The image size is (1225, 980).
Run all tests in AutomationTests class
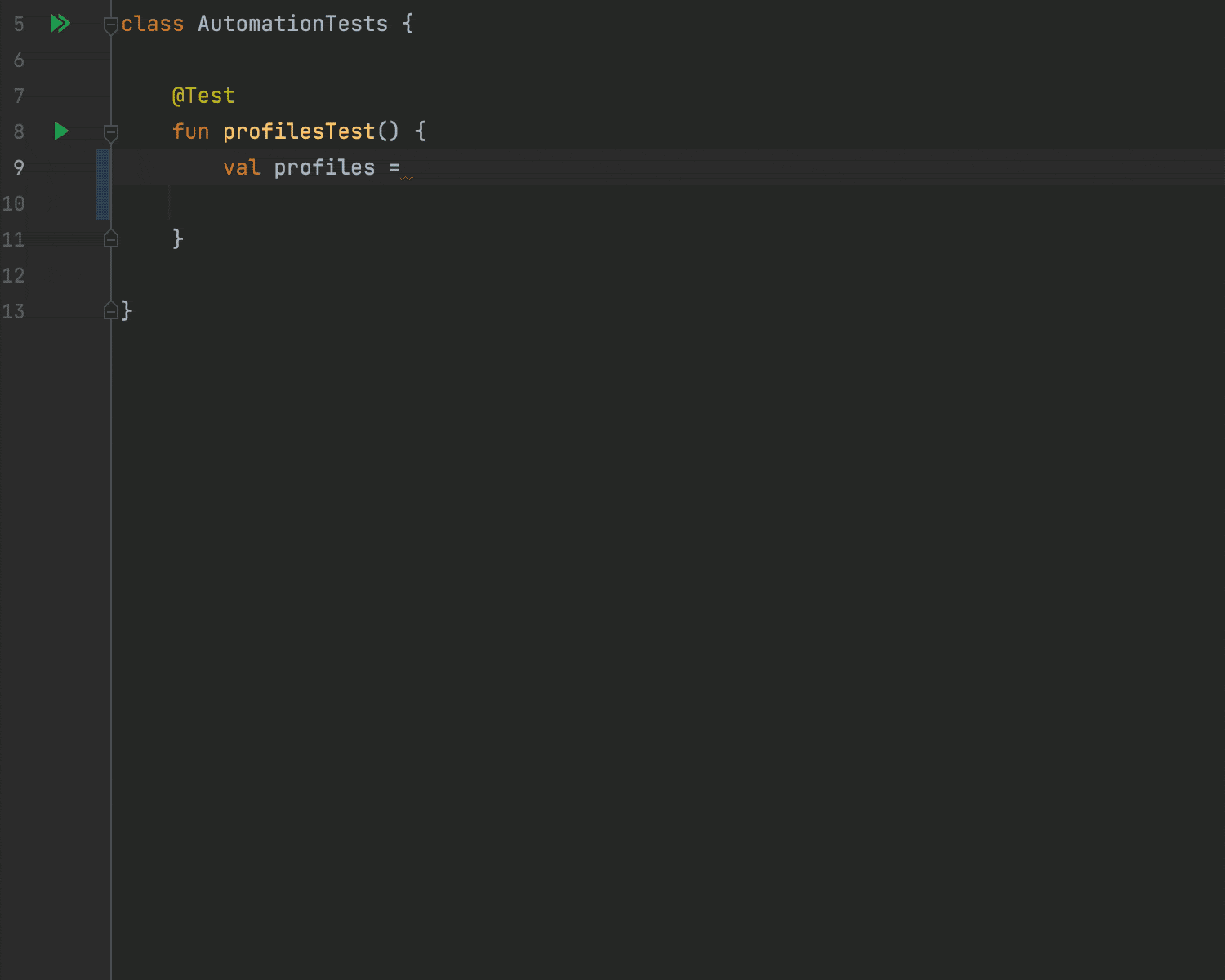click(x=60, y=24)
